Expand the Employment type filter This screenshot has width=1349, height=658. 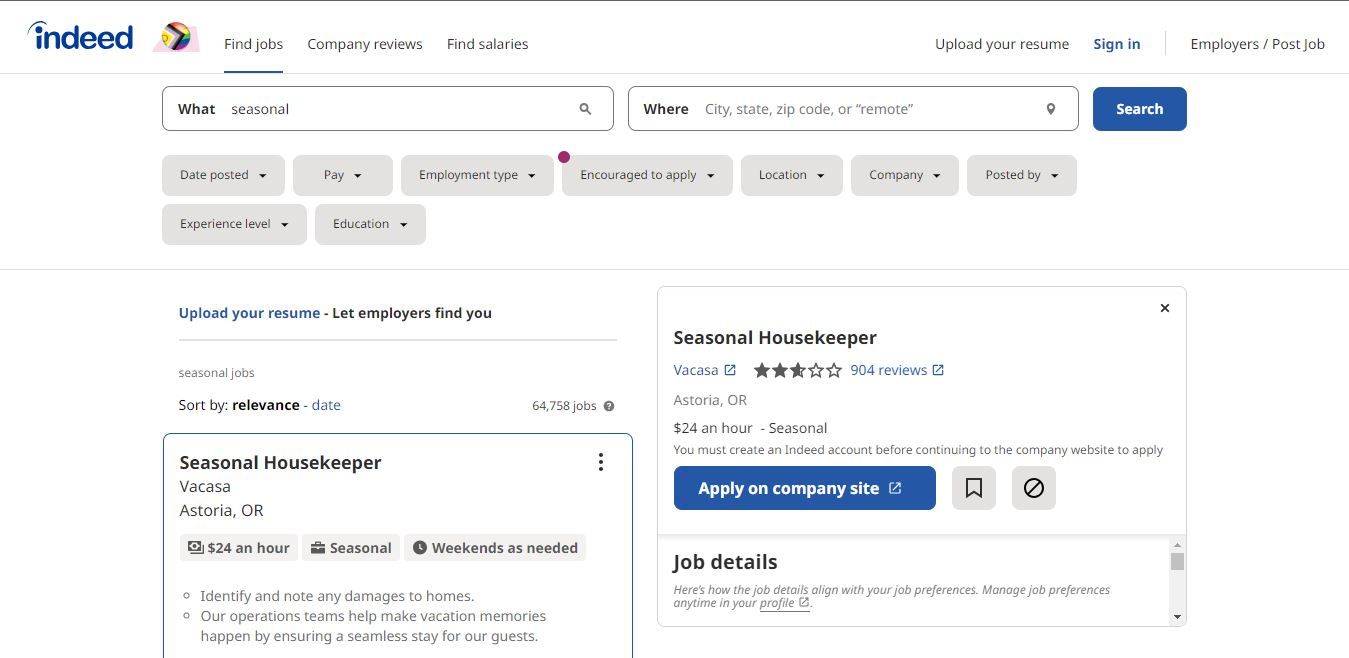[476, 174]
